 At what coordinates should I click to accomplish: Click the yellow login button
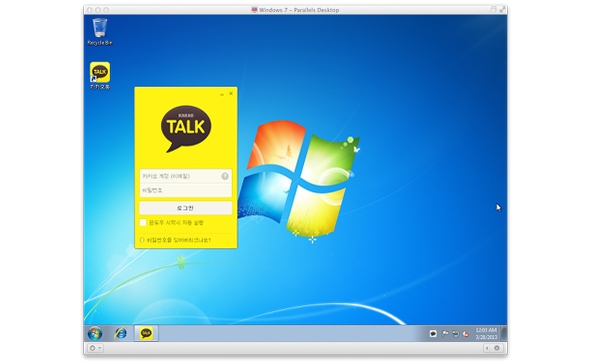click(186, 208)
